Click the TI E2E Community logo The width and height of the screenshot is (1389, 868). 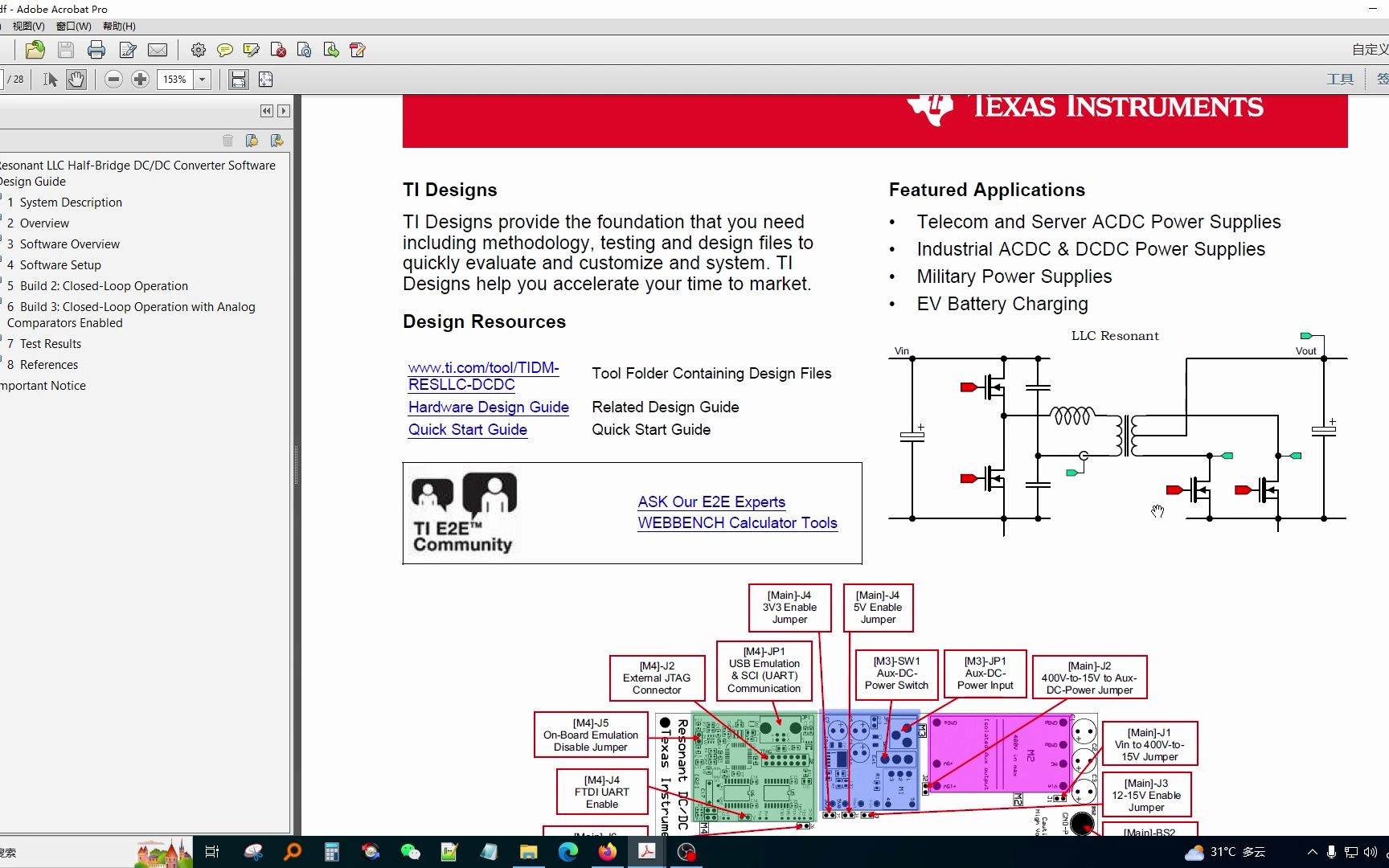464,514
